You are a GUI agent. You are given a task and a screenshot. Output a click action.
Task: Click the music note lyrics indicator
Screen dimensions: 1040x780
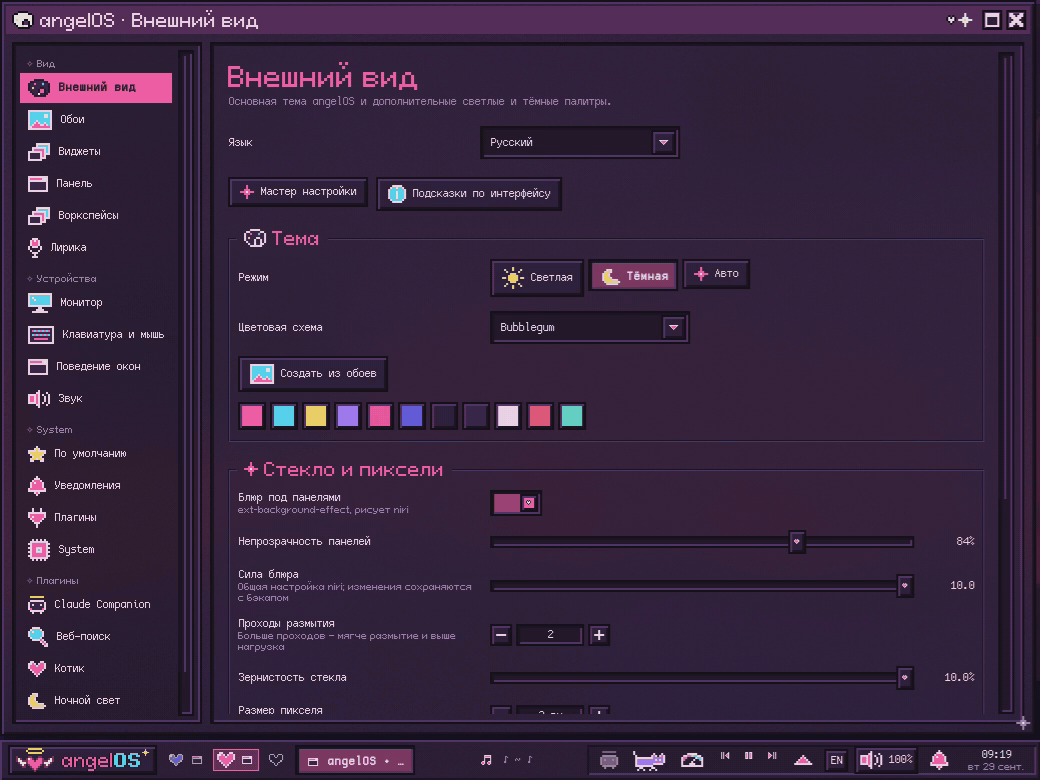(486, 760)
